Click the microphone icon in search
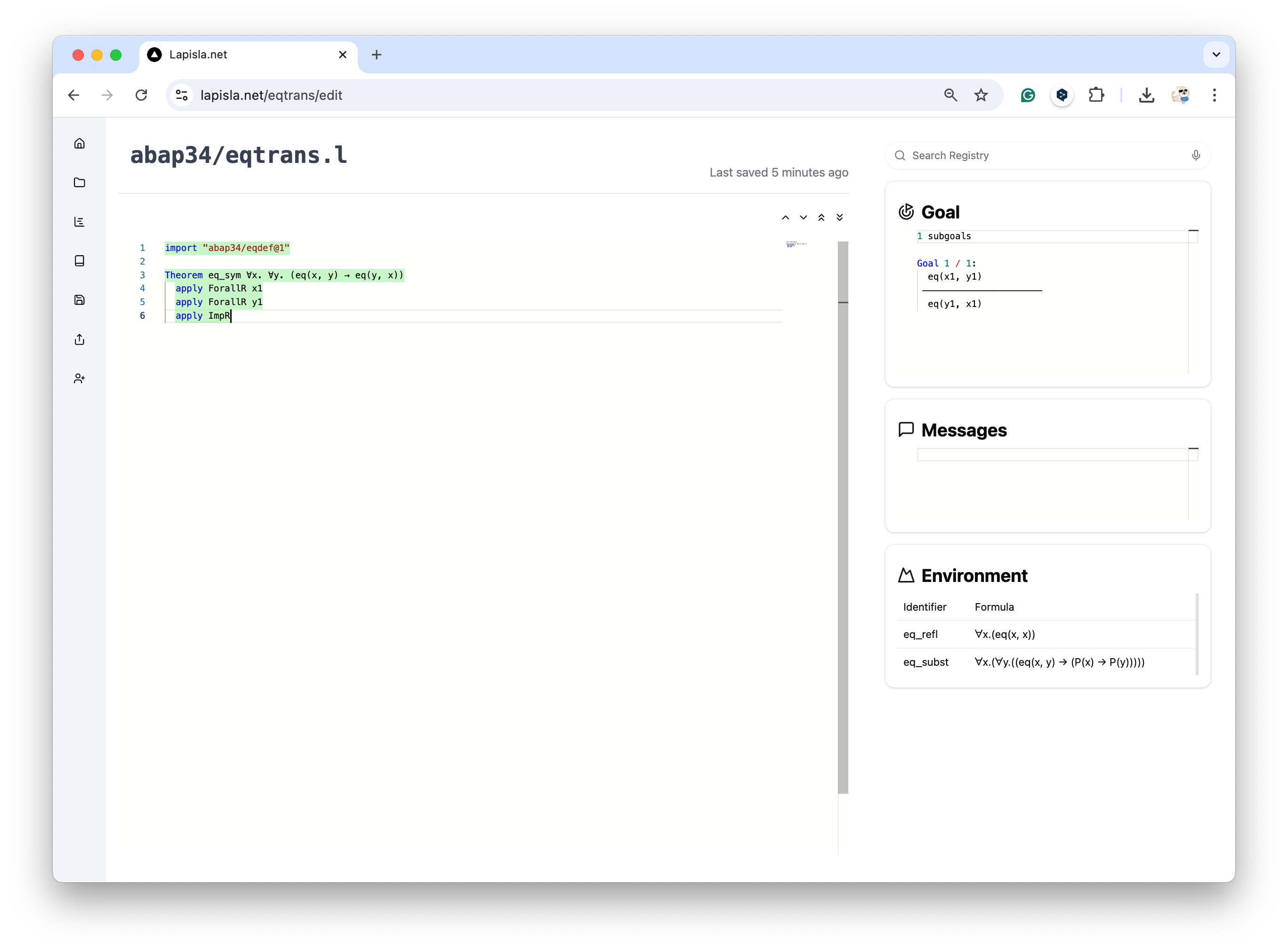1288x952 pixels. (1196, 155)
